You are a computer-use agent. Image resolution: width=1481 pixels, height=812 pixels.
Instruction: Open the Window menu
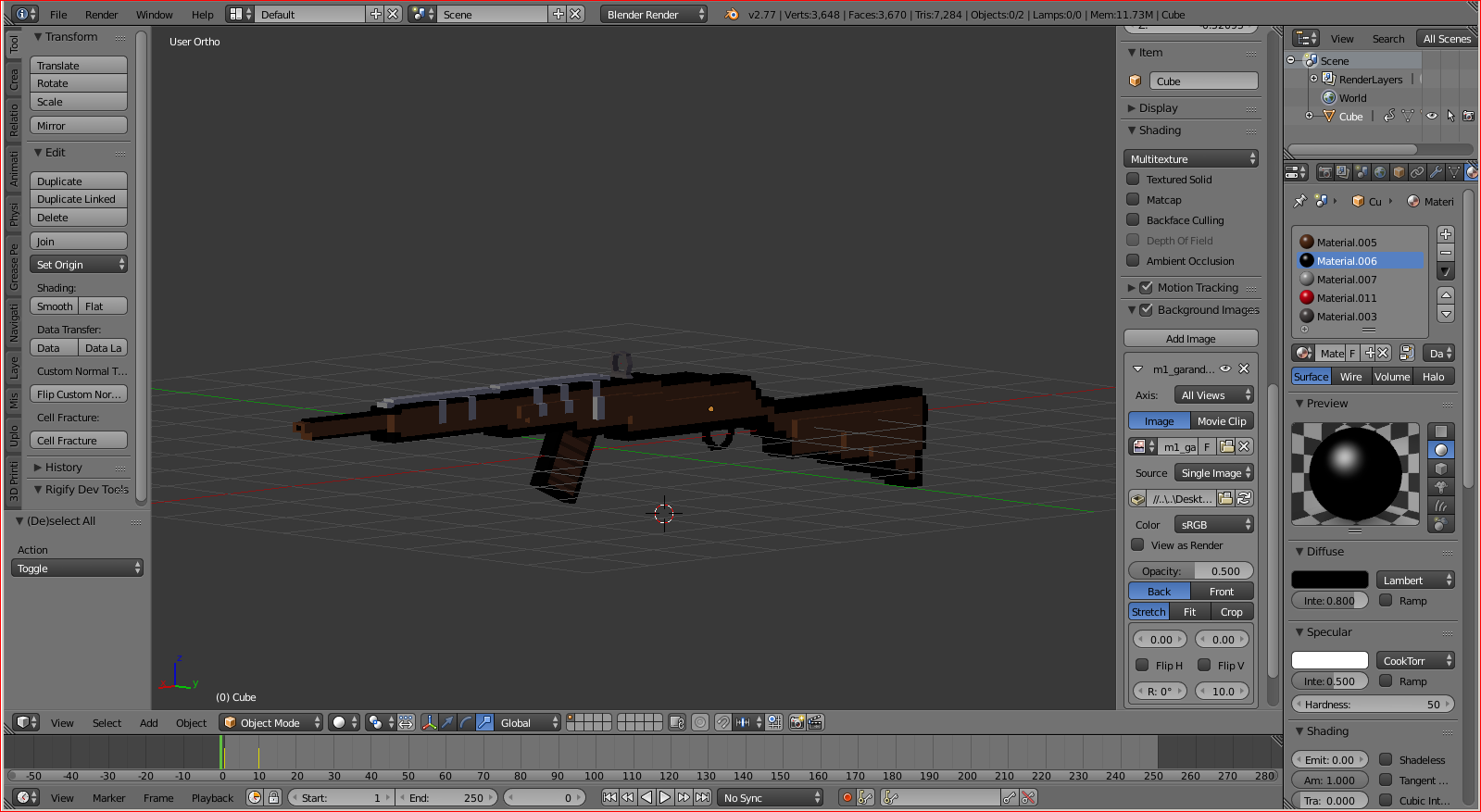[x=155, y=14]
